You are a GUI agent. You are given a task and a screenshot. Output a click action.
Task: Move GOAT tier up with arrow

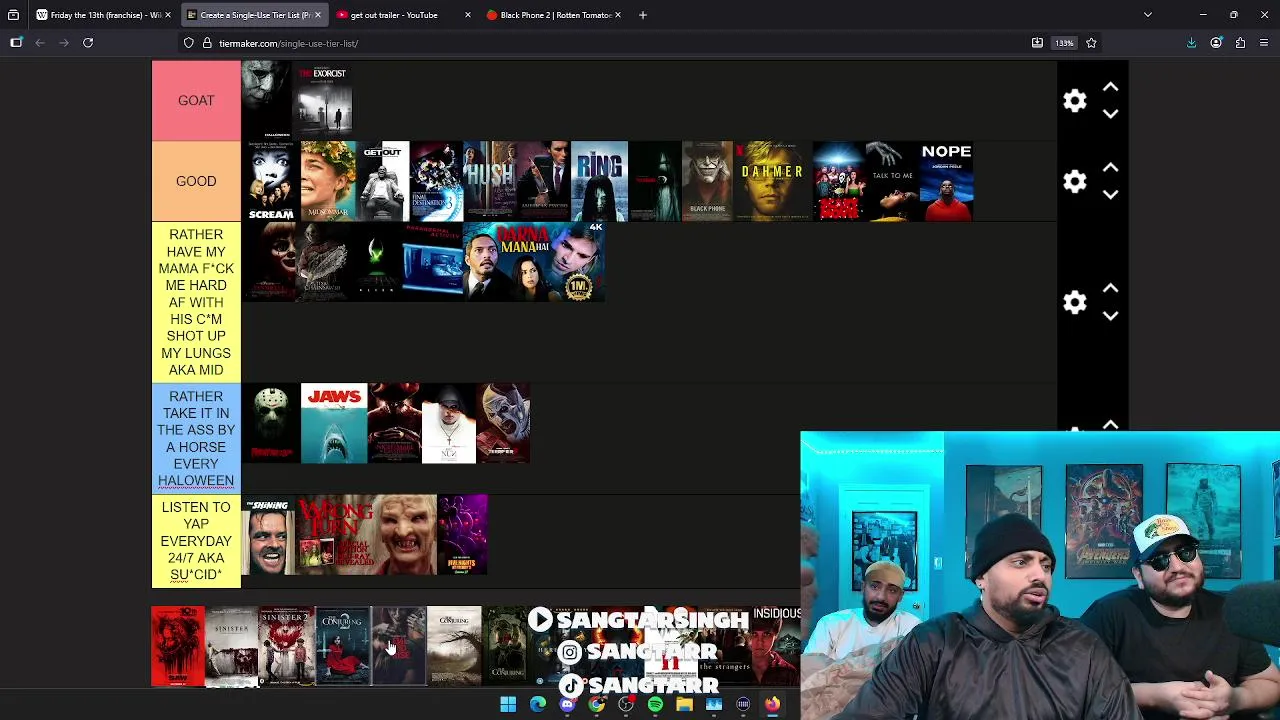tap(1110, 88)
